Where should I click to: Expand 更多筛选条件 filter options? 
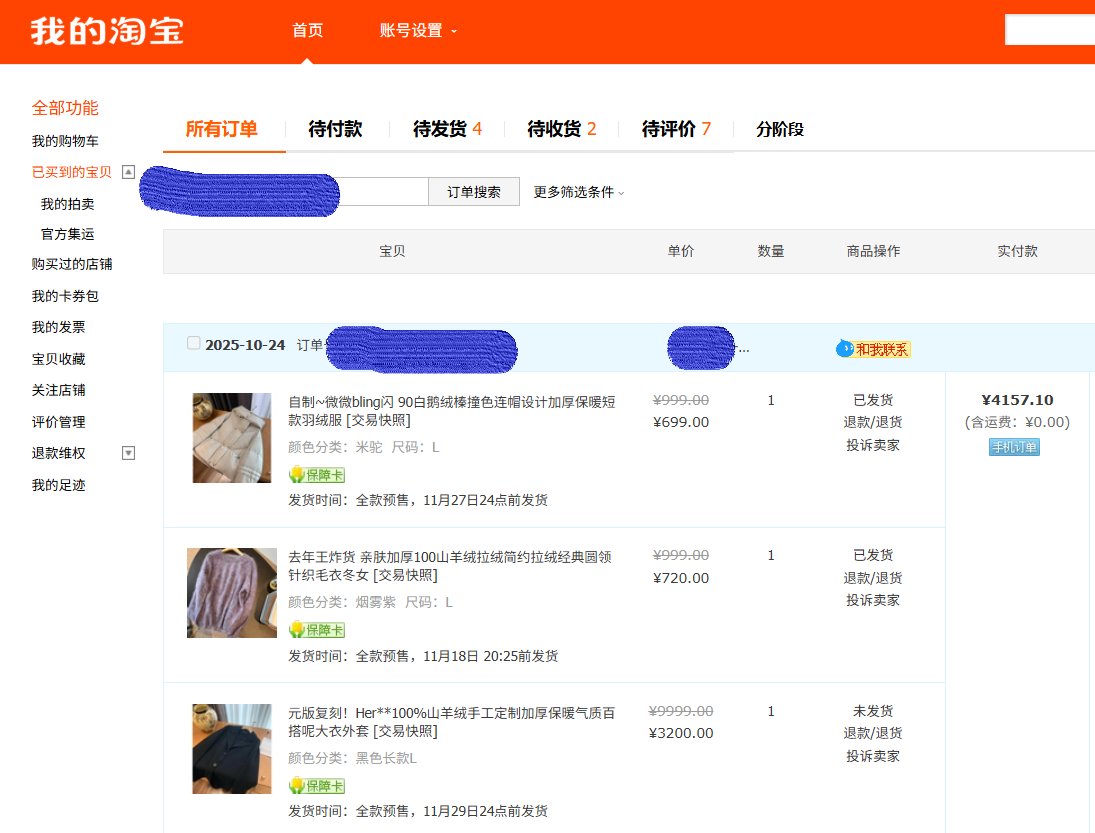[578, 192]
